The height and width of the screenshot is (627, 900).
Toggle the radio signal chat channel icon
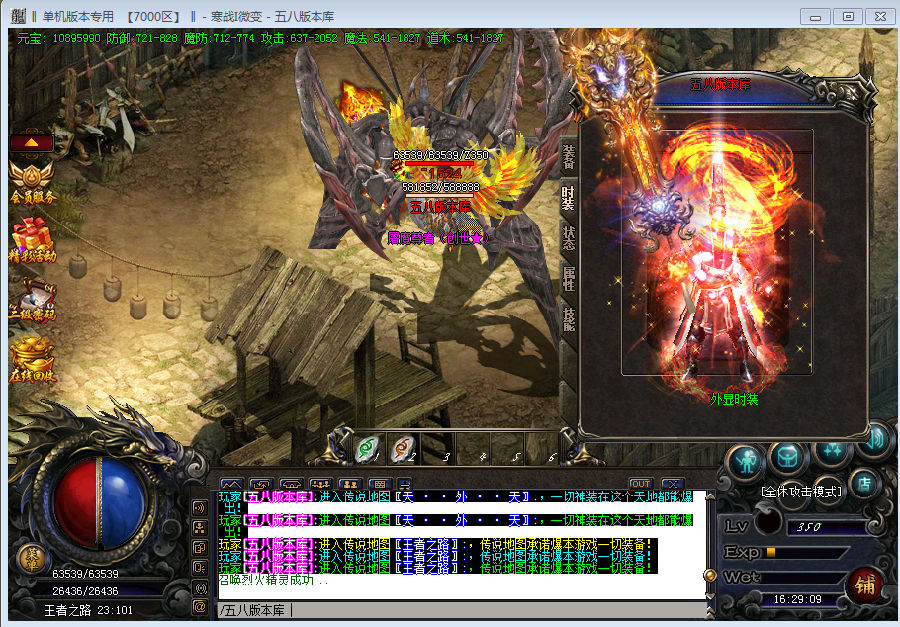pos(200,587)
